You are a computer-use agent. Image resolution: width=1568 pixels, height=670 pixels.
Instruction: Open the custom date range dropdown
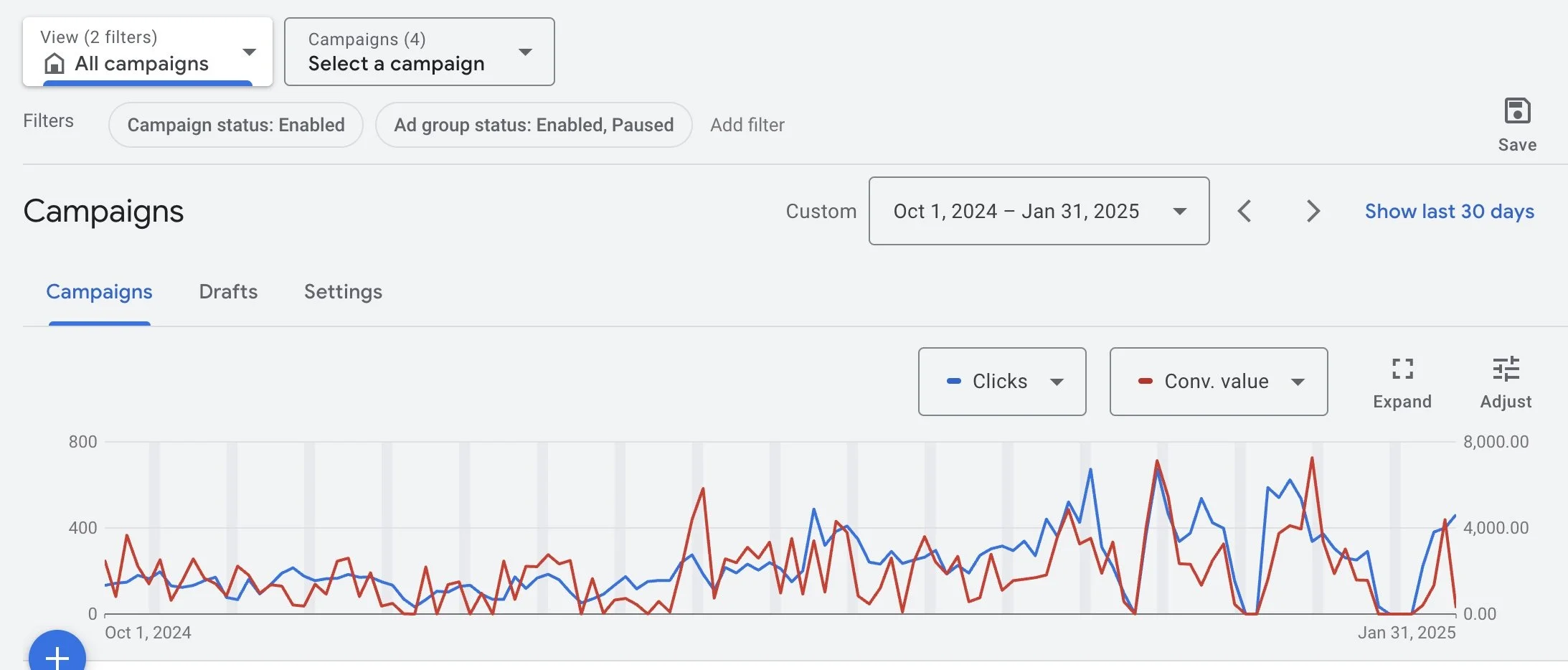[1039, 211]
